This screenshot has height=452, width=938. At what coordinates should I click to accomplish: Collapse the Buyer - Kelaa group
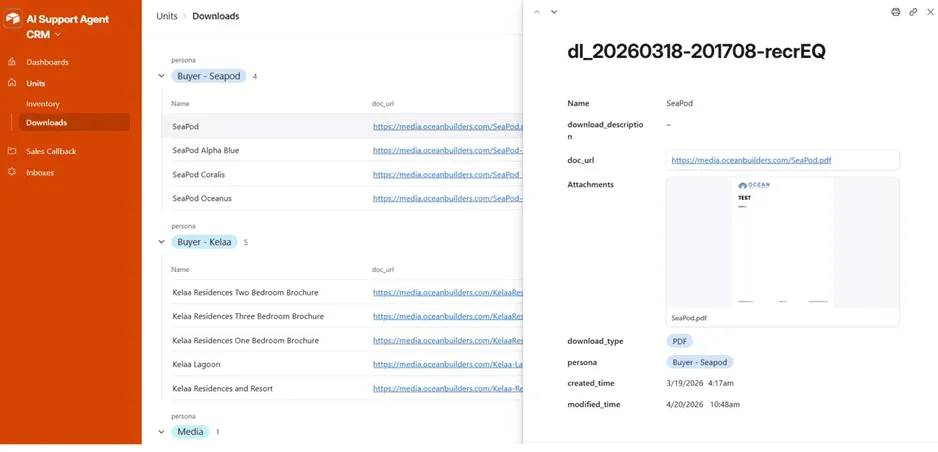[160, 242]
